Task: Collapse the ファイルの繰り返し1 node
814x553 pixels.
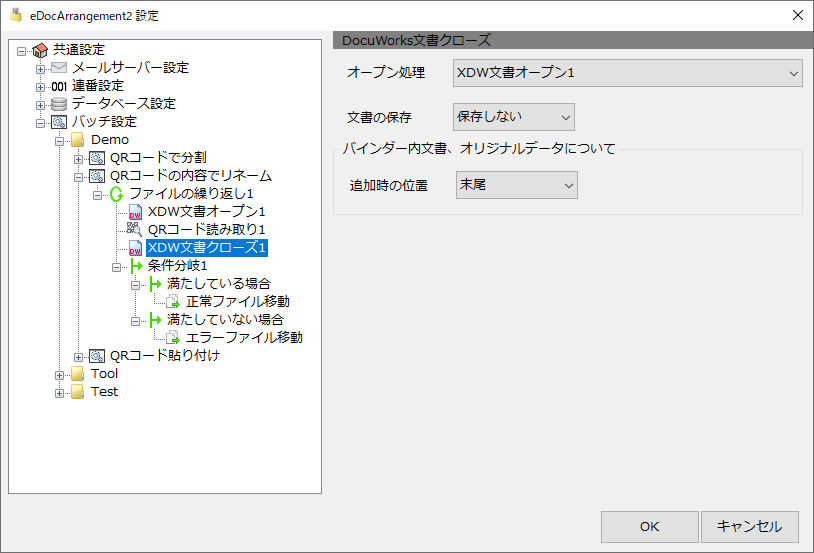Action: (97, 195)
